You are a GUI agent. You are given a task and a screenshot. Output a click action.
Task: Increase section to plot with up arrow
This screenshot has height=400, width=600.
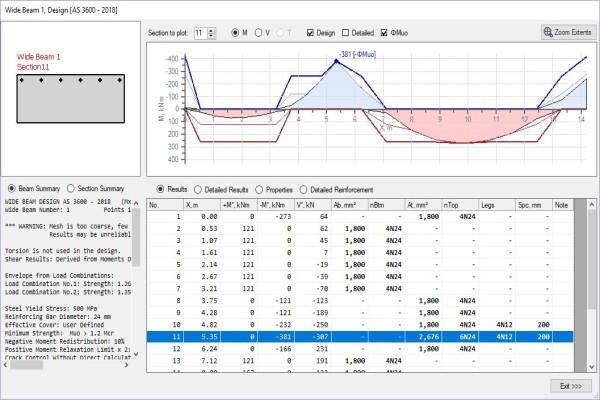(x=211, y=30)
